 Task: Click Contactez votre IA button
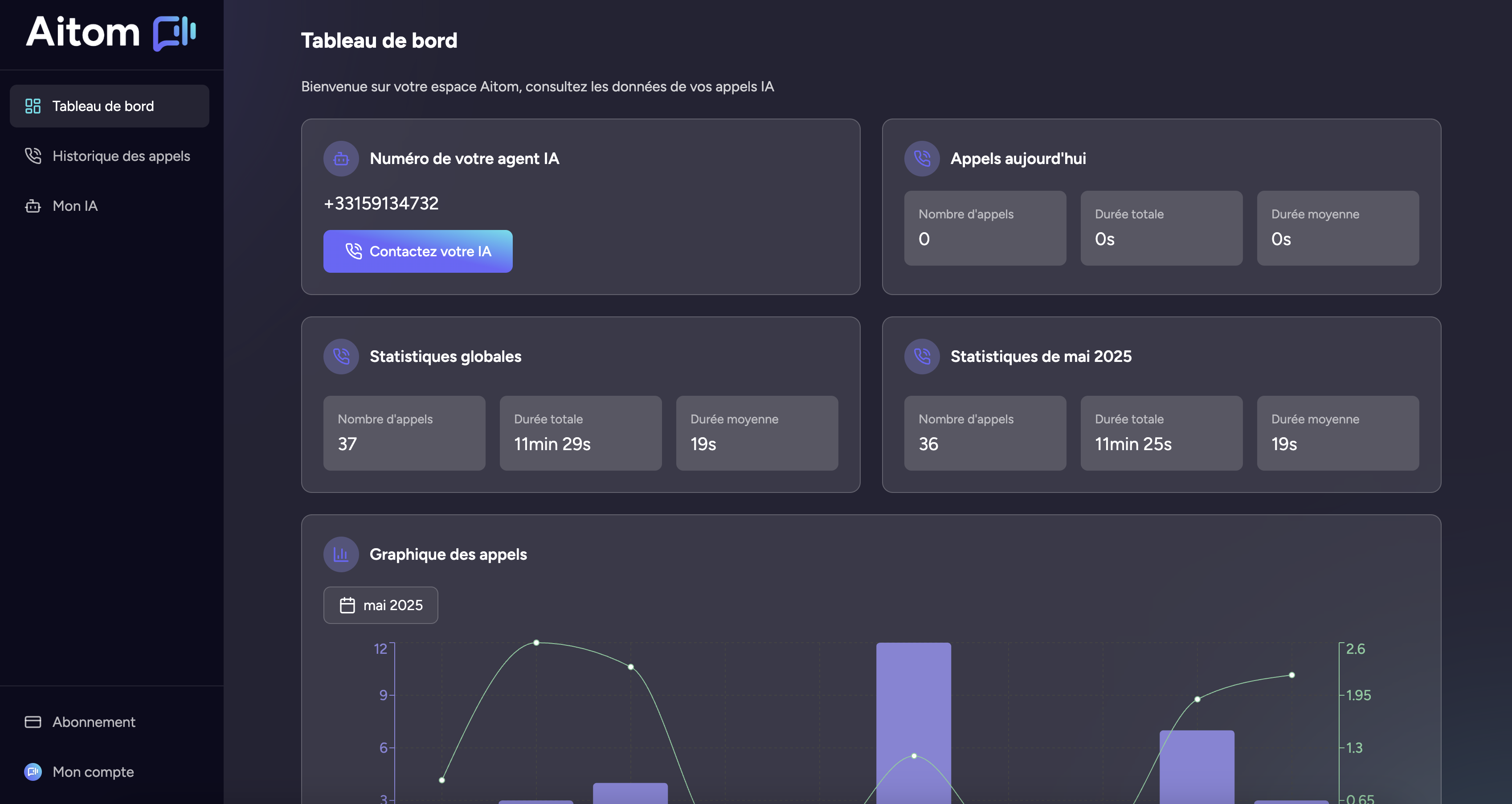pos(418,251)
